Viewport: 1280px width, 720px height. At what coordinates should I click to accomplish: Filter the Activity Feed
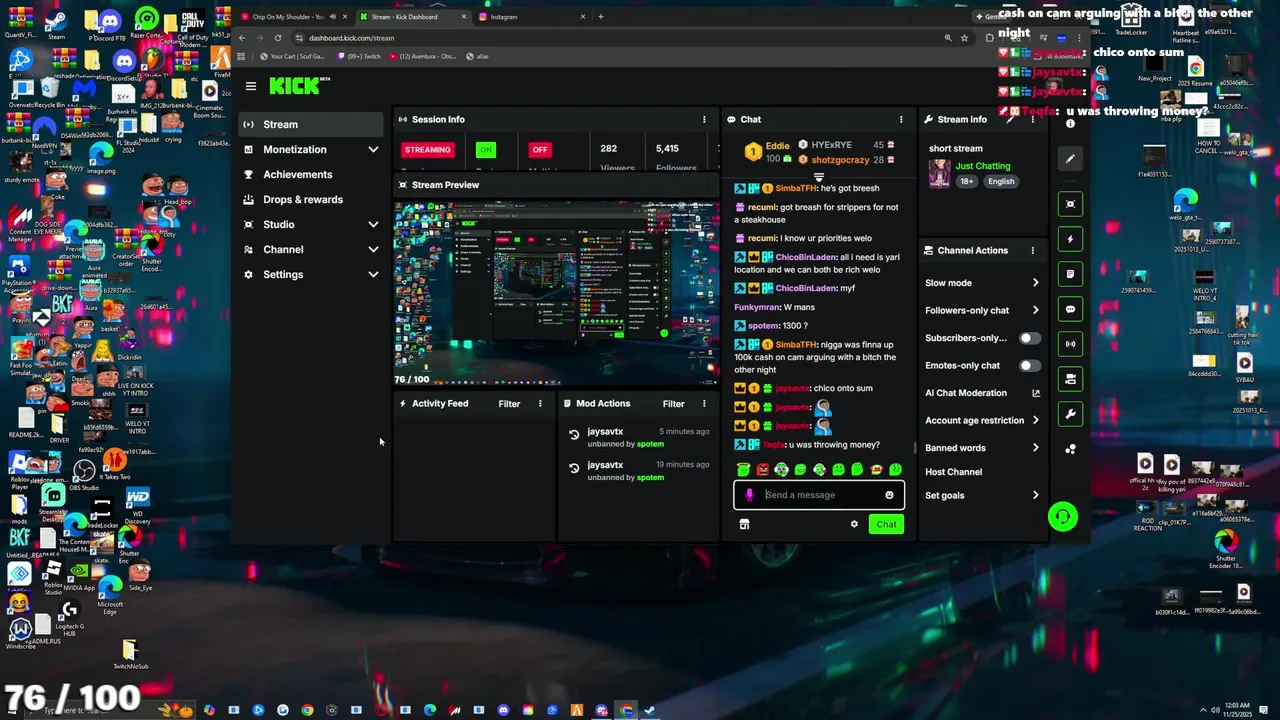click(x=509, y=404)
